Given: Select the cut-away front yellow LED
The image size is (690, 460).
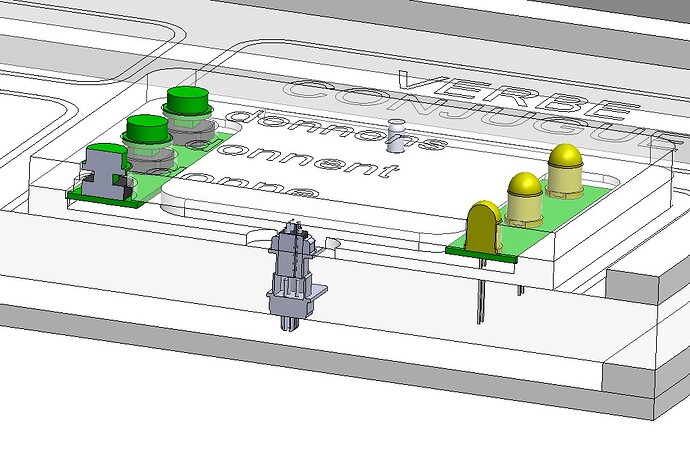Looking at the screenshot, I should 484,228.
